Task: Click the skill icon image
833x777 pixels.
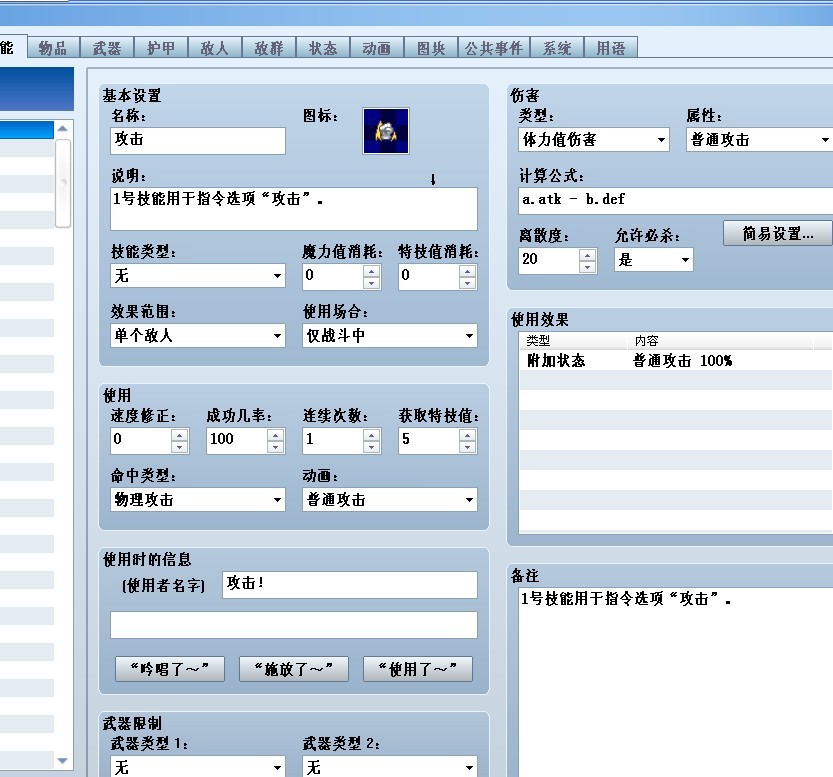Action: (386, 131)
